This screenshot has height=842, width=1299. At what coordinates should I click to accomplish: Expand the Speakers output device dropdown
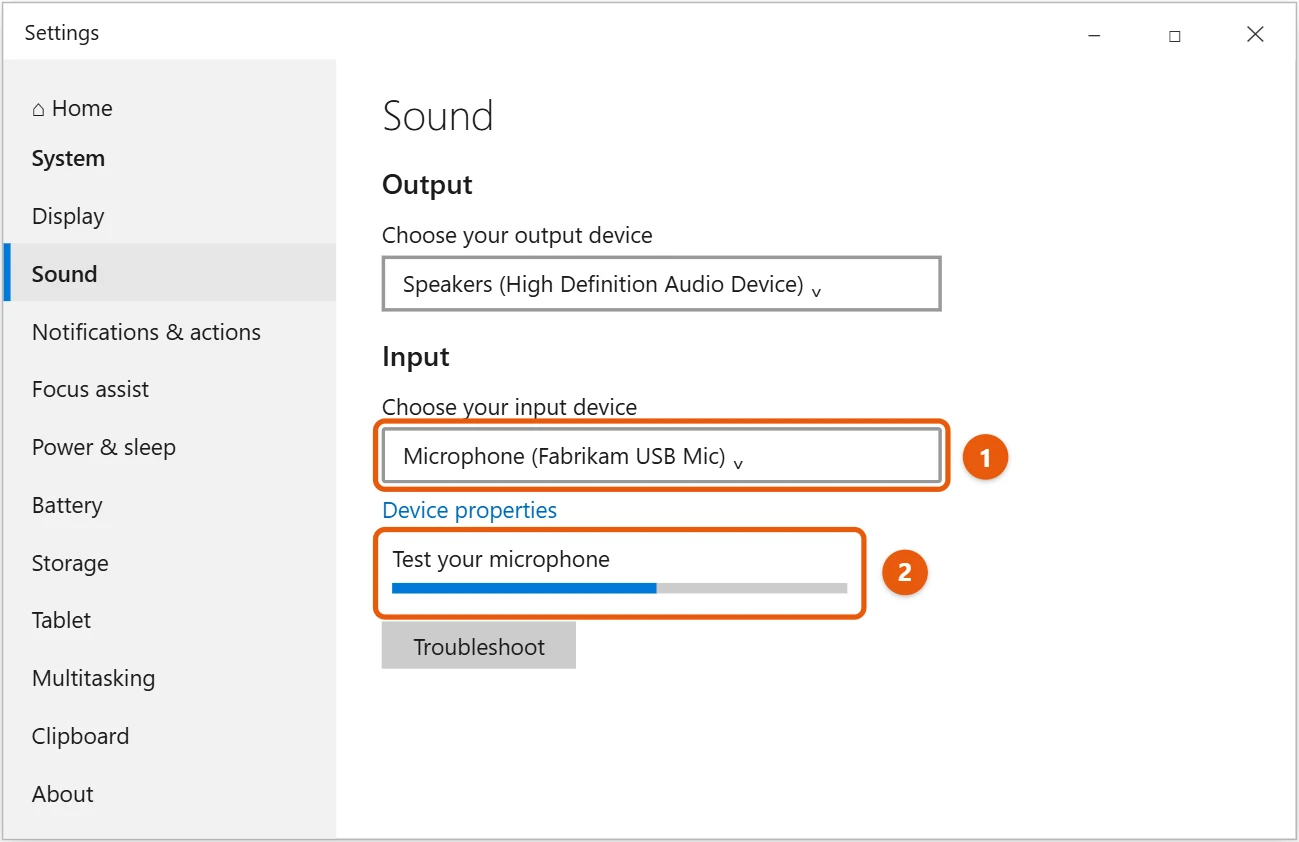tap(661, 284)
